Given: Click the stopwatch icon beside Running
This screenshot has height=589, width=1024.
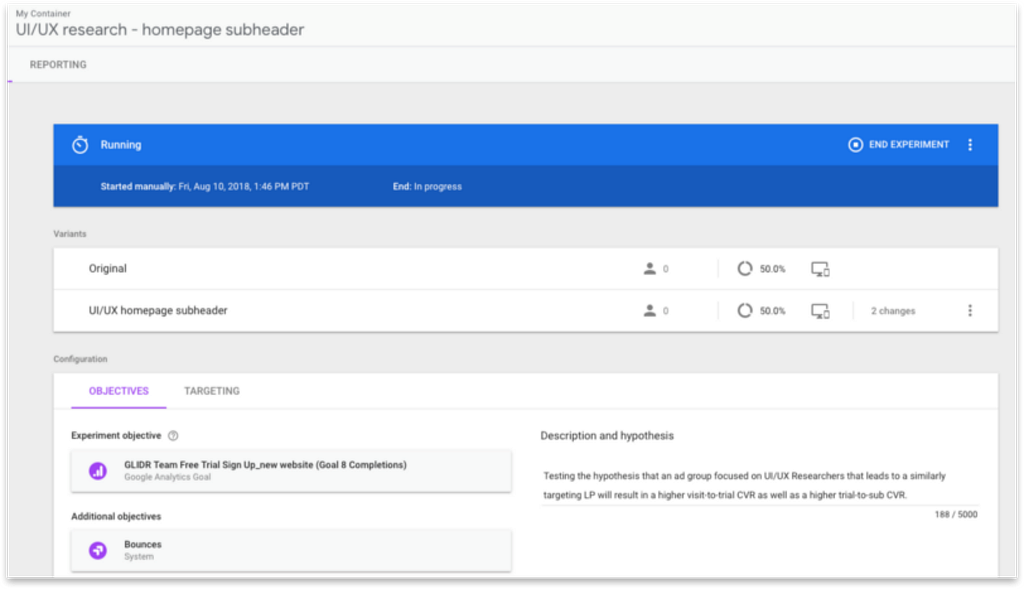Looking at the screenshot, I should pyautogui.click(x=80, y=144).
